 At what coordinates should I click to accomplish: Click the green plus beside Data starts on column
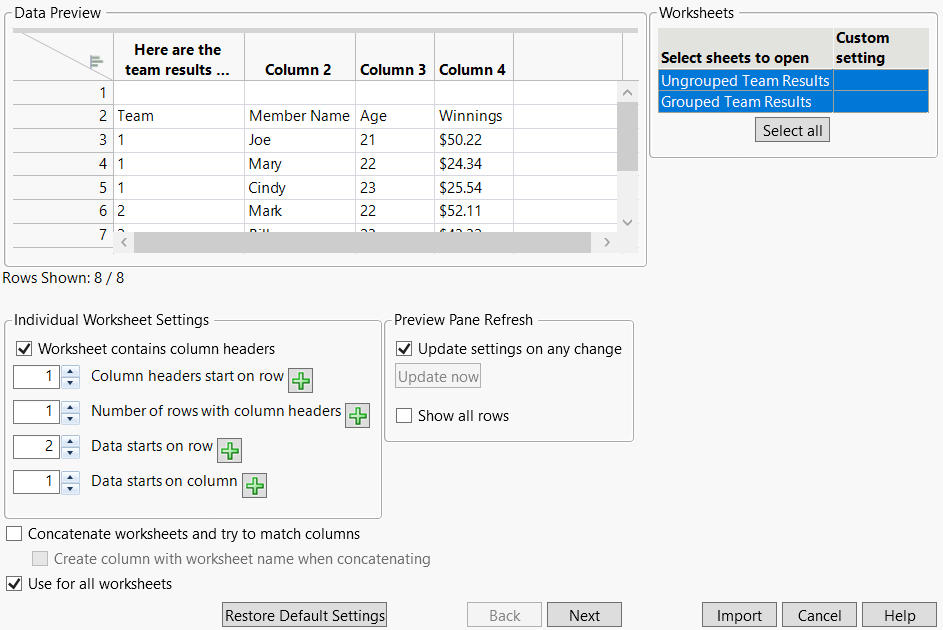click(254, 485)
